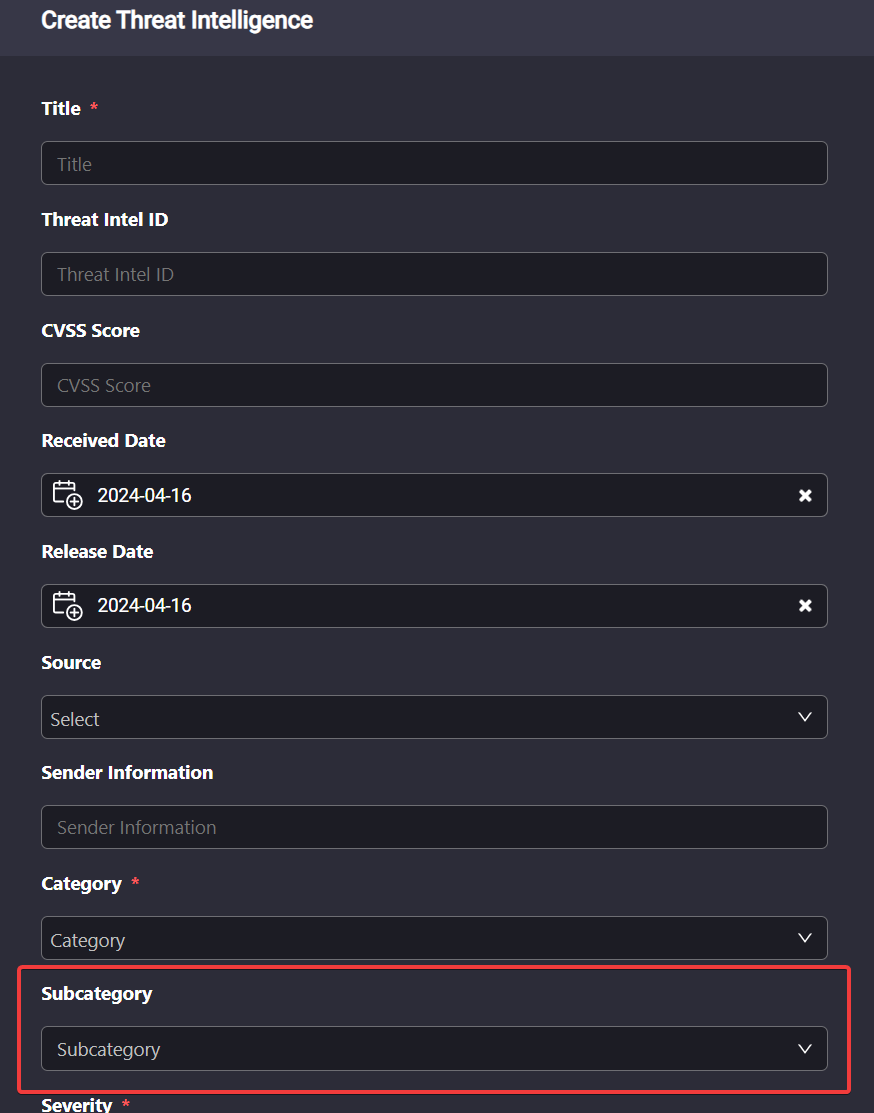Viewport: 874px width, 1113px height.
Task: Click the Create Threat Intelligence heading
Action: 177,21
